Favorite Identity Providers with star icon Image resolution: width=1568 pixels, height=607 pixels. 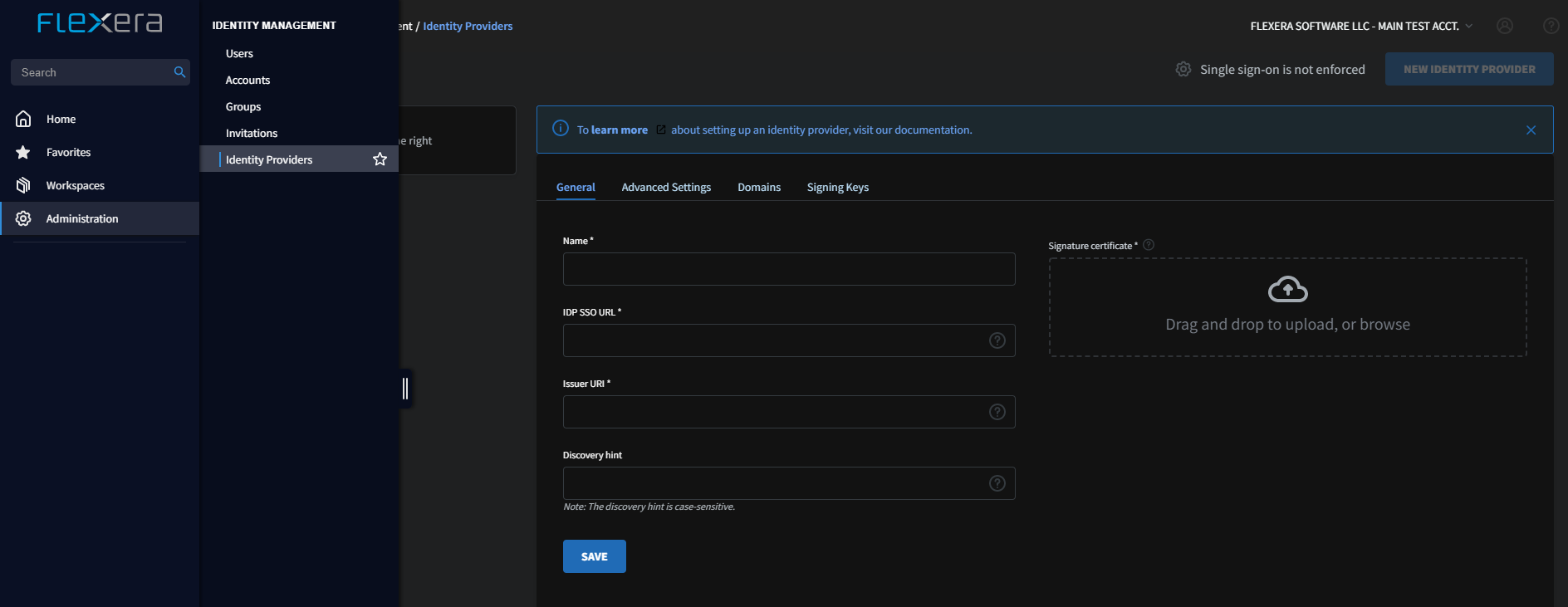[x=380, y=159]
